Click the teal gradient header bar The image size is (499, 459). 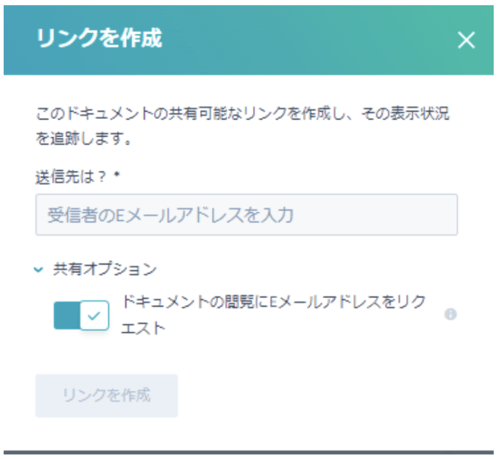249,40
